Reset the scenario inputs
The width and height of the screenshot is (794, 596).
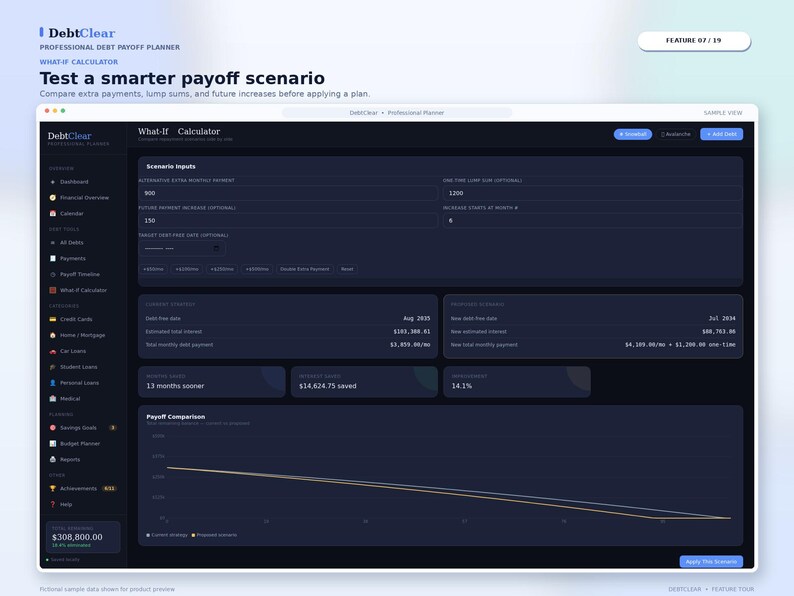(347, 269)
